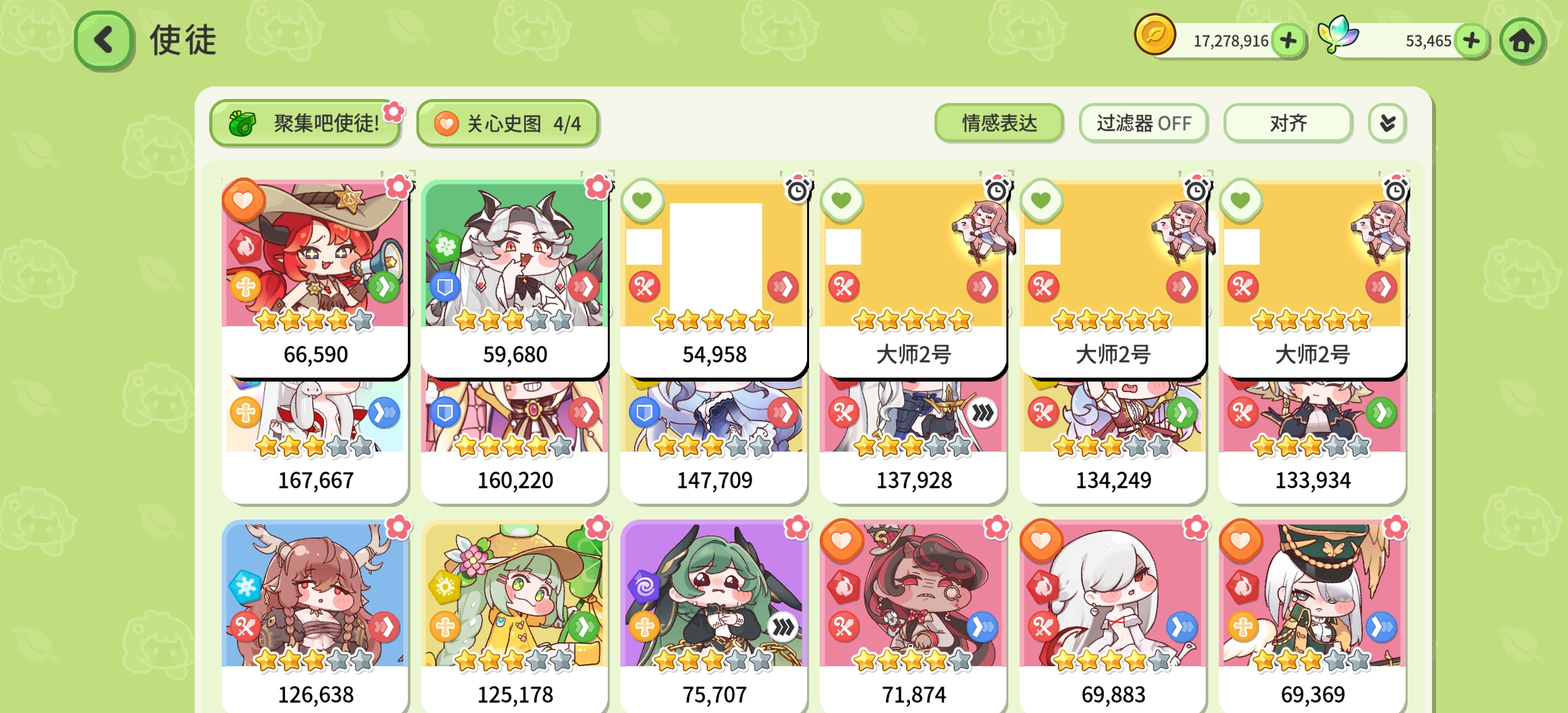Screen dimensions: 1568x713
Task: Open the 对齐 sort dropdown
Action: 1288,123
